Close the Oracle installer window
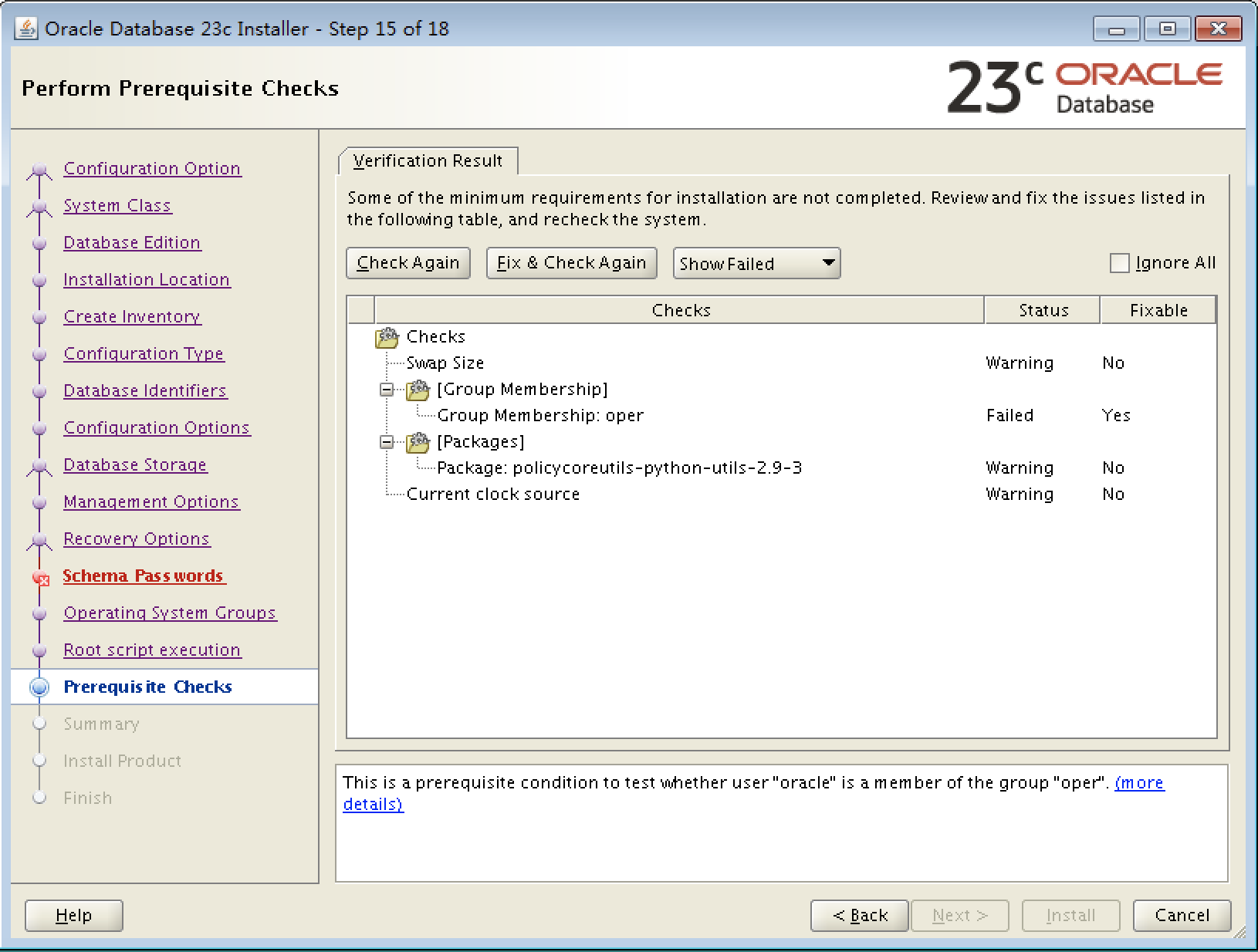Screen dimensions: 1258x952 pyautogui.click(x=1218, y=29)
